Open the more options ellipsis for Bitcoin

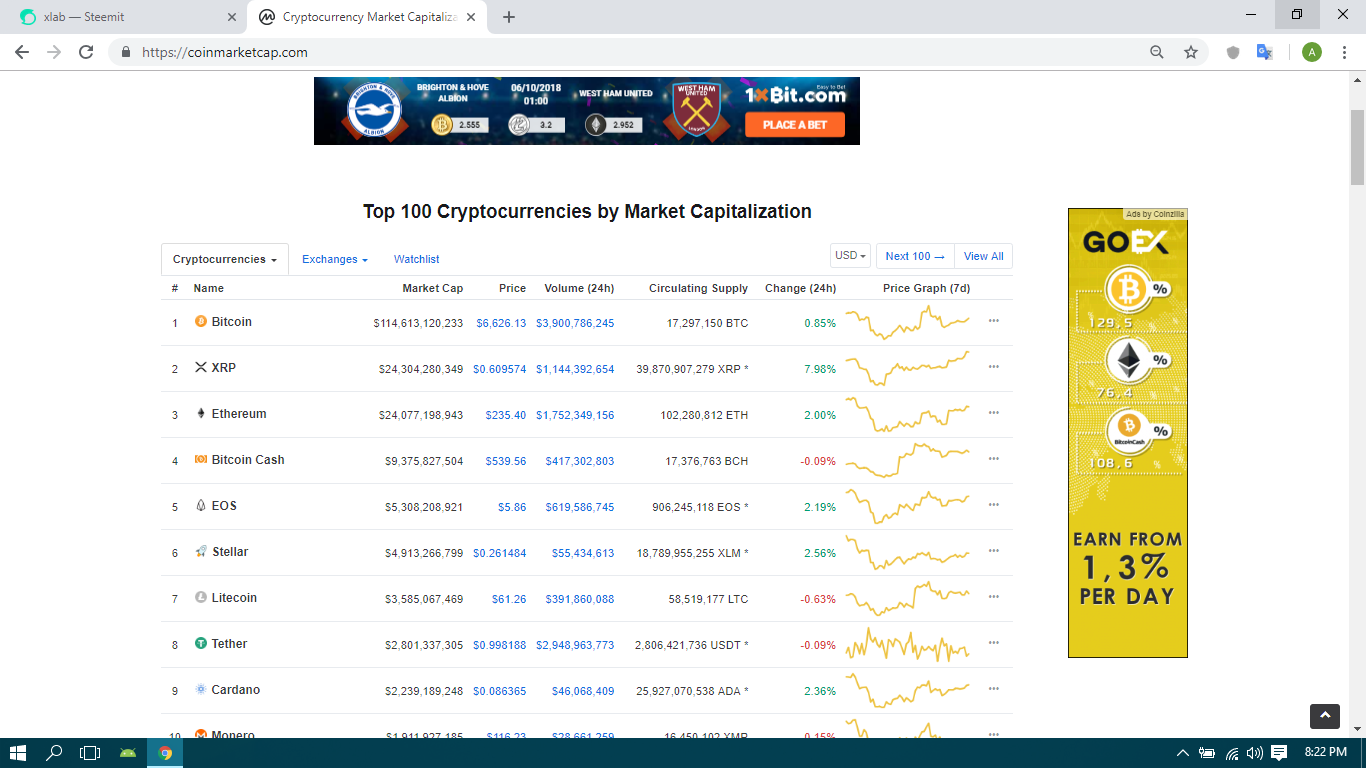[993, 321]
